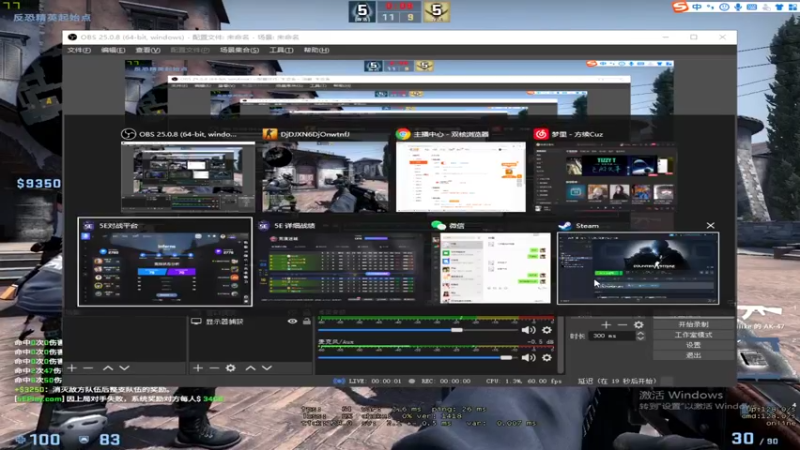This screenshot has height=450, width=800.
Task: Close the Steam window from the switcher
Action: (710, 226)
